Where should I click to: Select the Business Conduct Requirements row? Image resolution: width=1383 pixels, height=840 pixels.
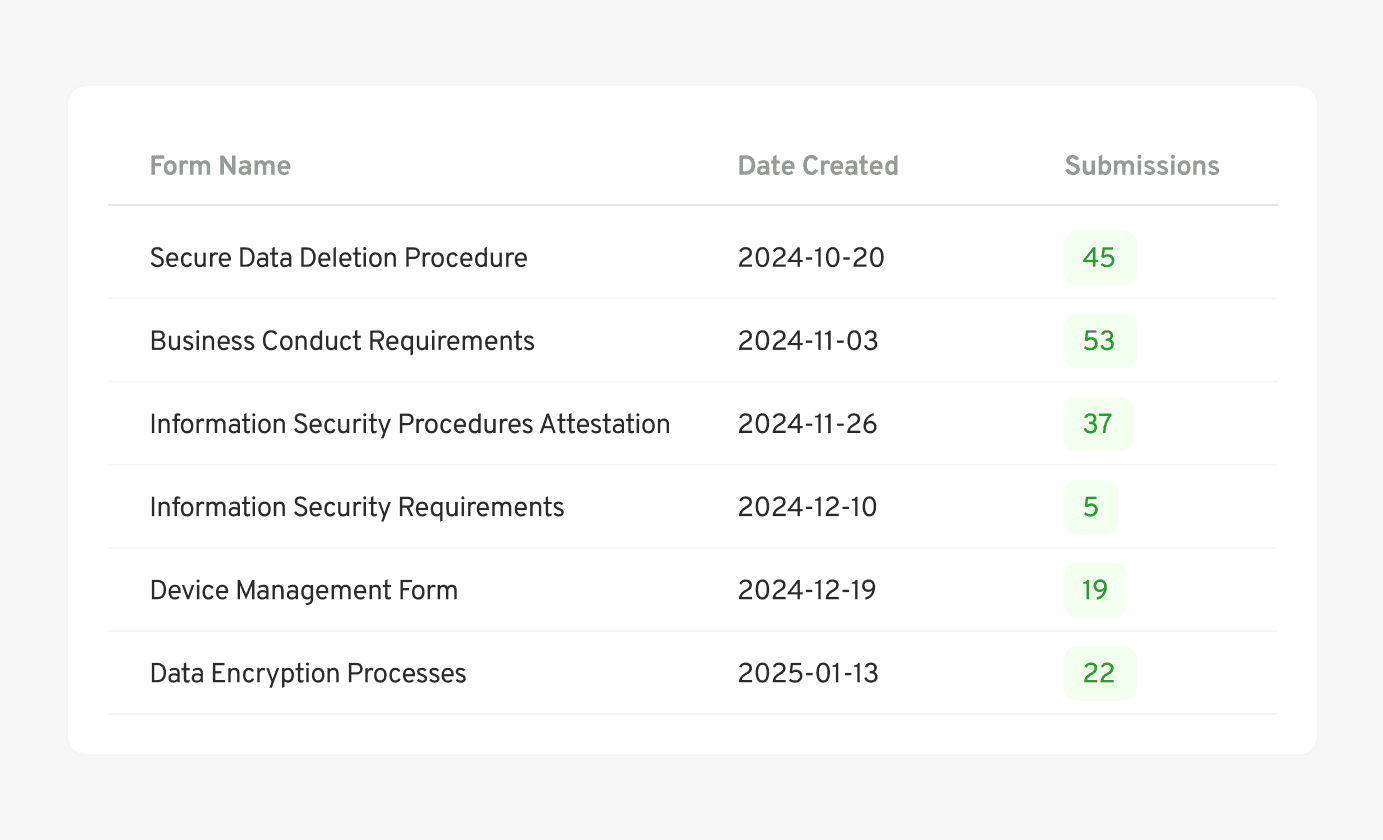pos(692,340)
